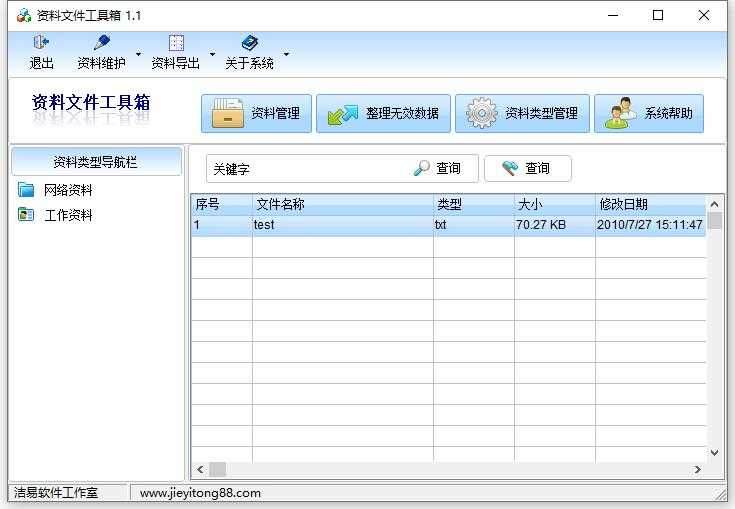The image size is (735, 509).
Task: Open 系统帮助 with the people icon
Action: point(649,113)
